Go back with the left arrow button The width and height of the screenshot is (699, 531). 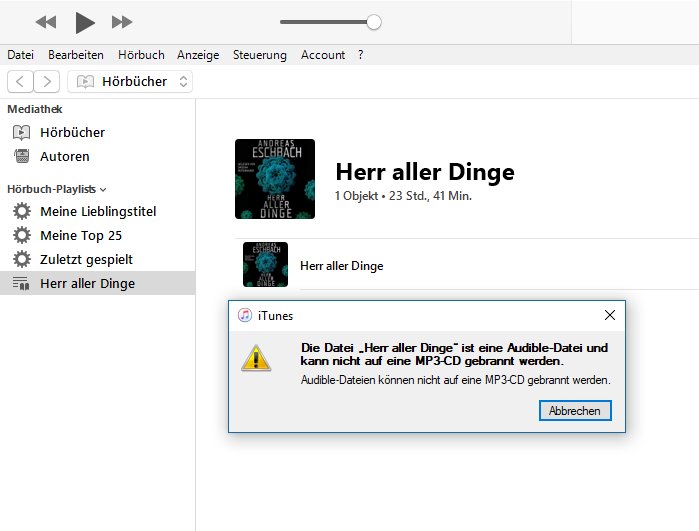click(x=20, y=82)
